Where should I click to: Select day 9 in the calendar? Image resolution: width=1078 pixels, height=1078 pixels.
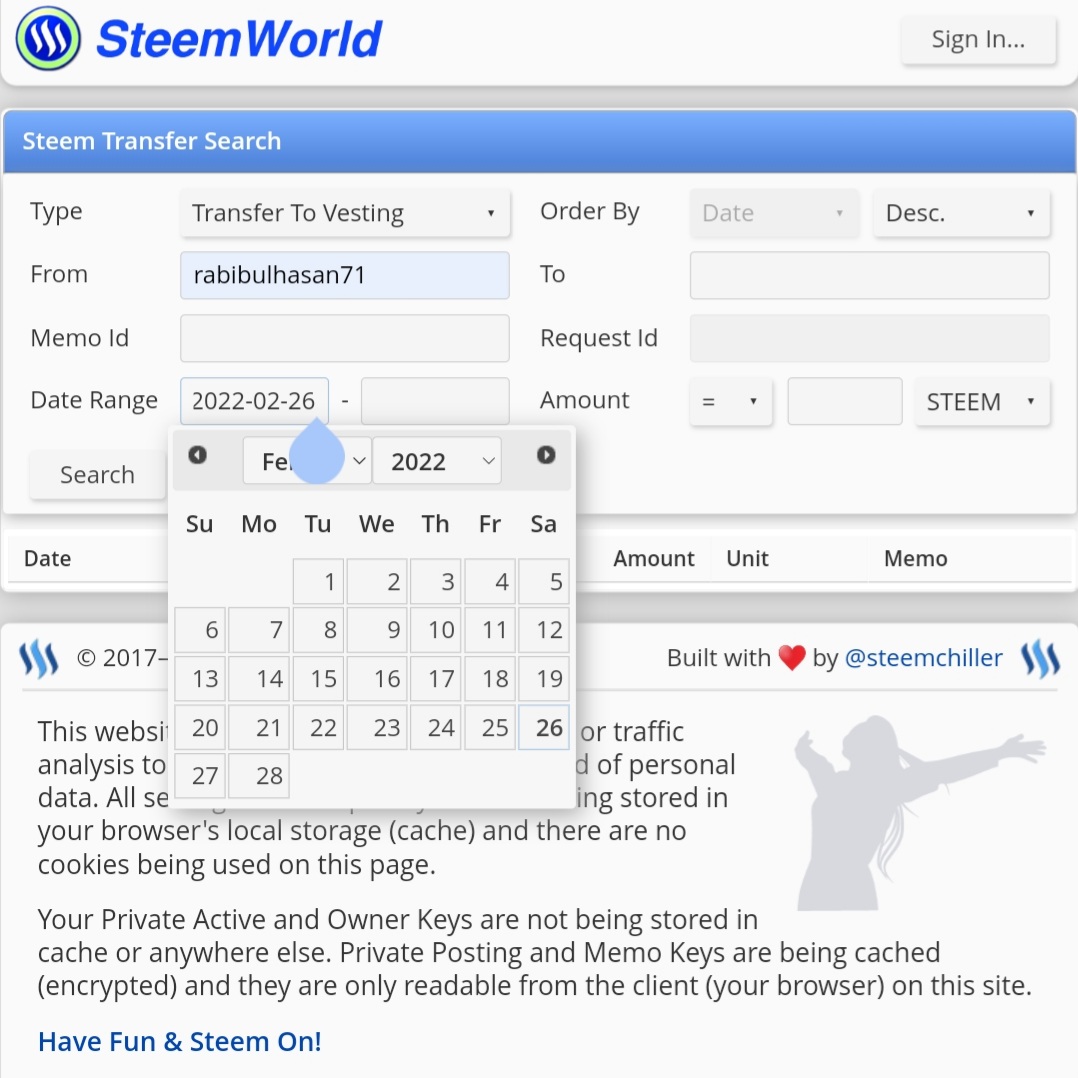pos(377,630)
